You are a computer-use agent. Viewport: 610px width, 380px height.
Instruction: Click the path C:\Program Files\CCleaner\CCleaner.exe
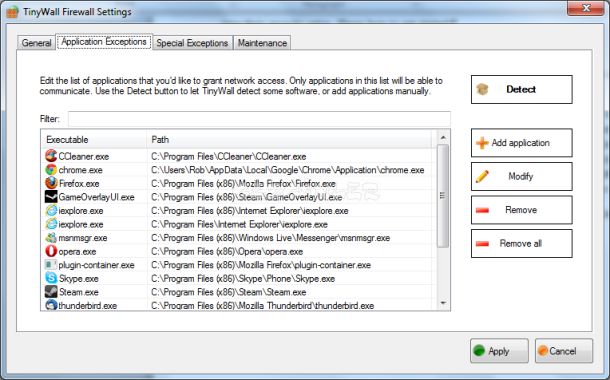pos(228,156)
